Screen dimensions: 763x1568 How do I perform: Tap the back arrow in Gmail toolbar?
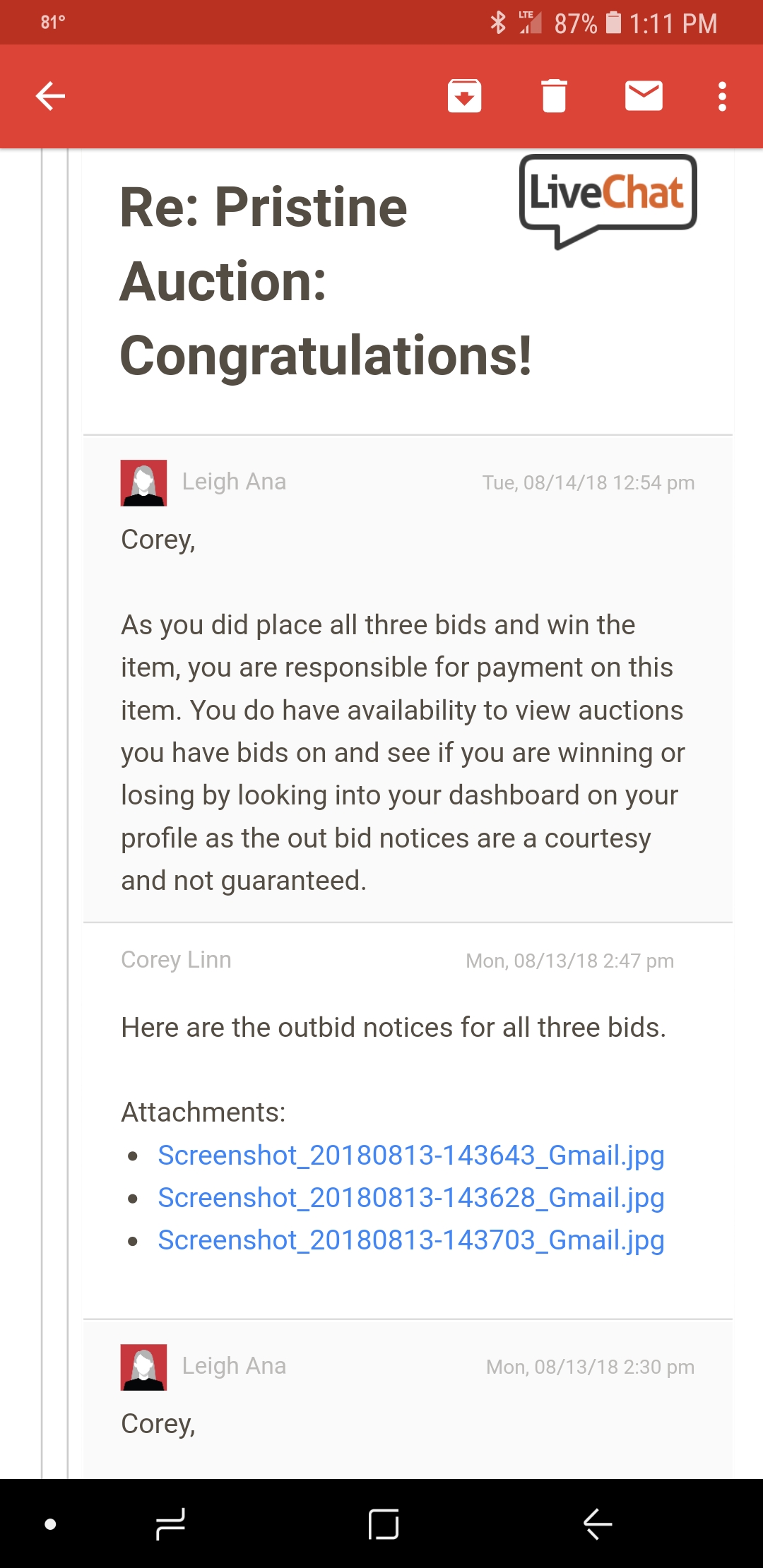tap(50, 96)
